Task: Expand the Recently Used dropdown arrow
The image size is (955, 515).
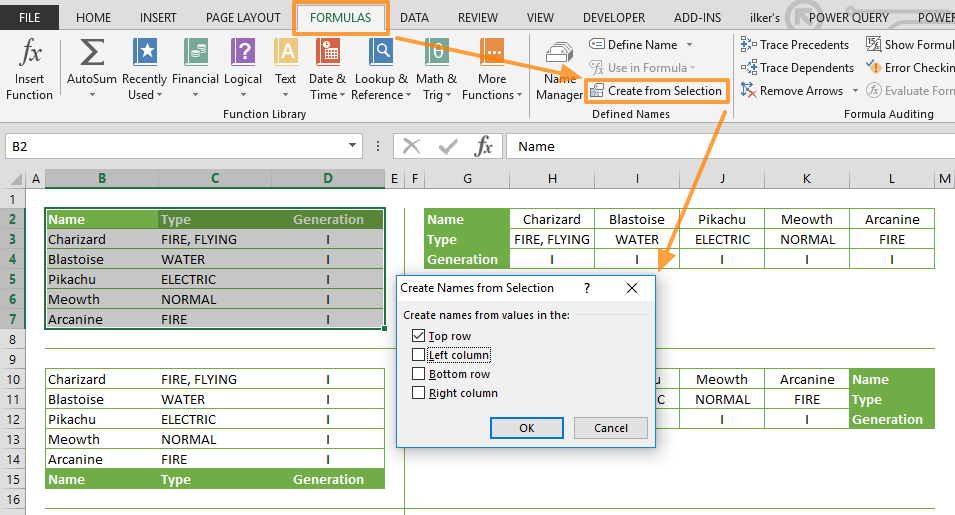Action: (x=160, y=95)
